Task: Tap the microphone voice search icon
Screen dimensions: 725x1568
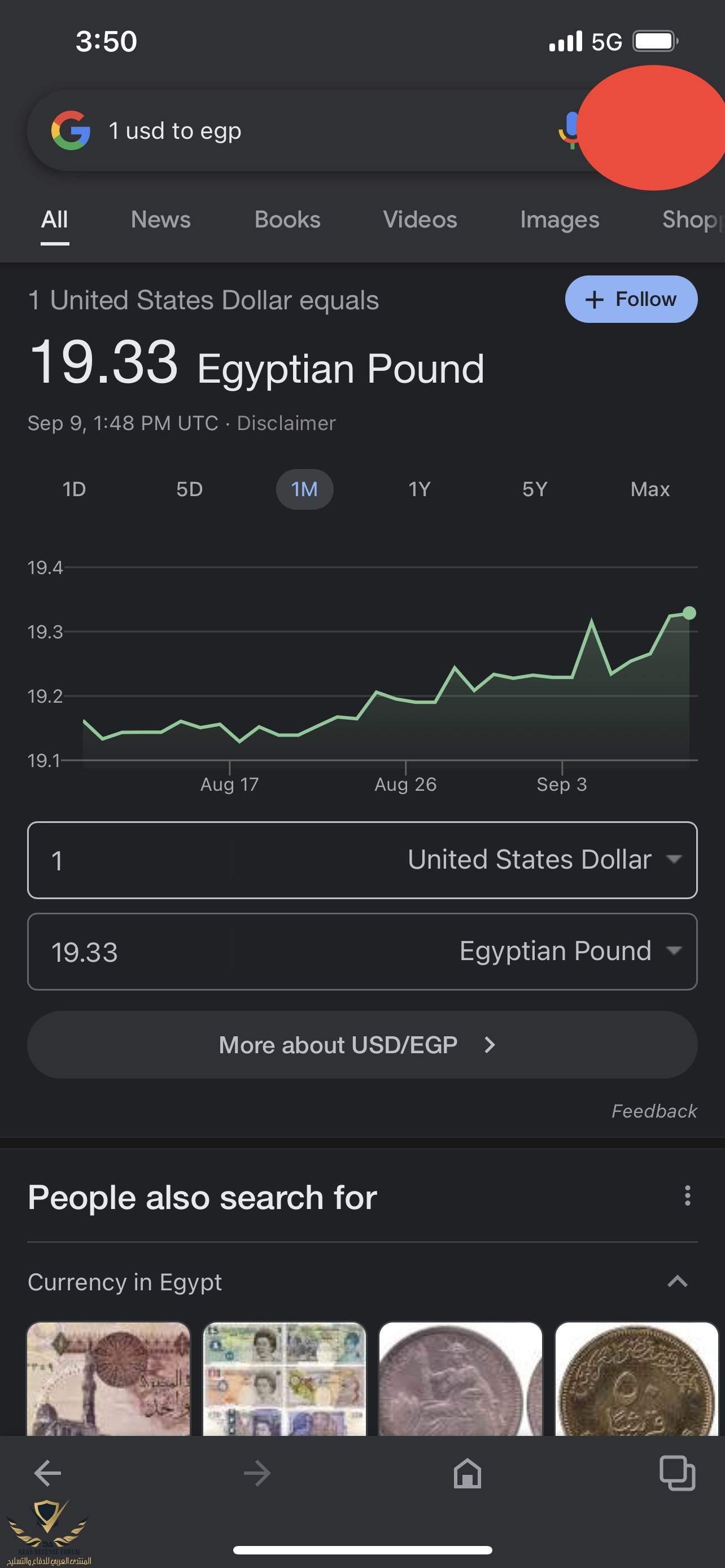Action: tap(569, 130)
